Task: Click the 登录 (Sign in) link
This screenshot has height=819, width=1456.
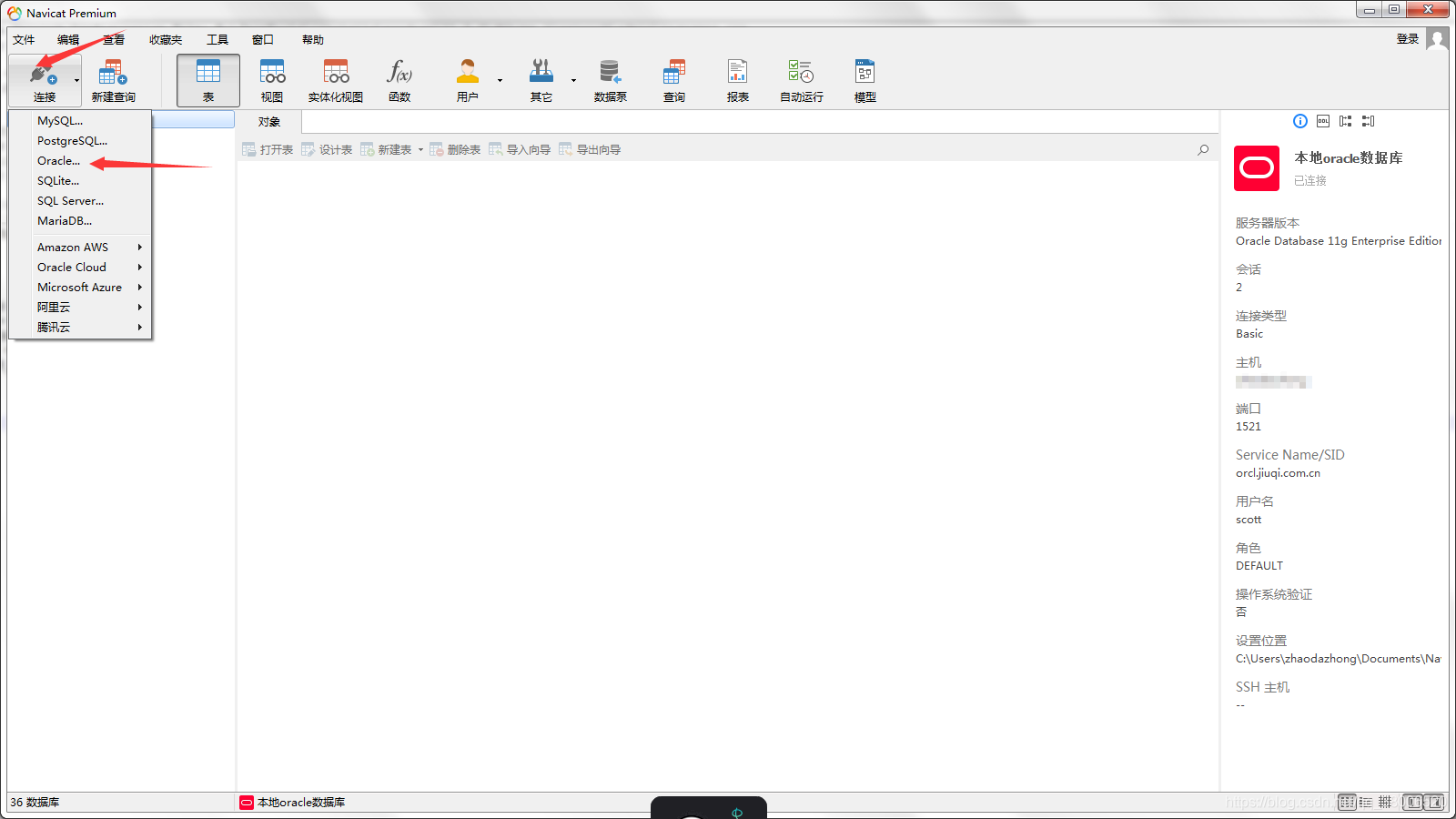Action: [x=1408, y=39]
